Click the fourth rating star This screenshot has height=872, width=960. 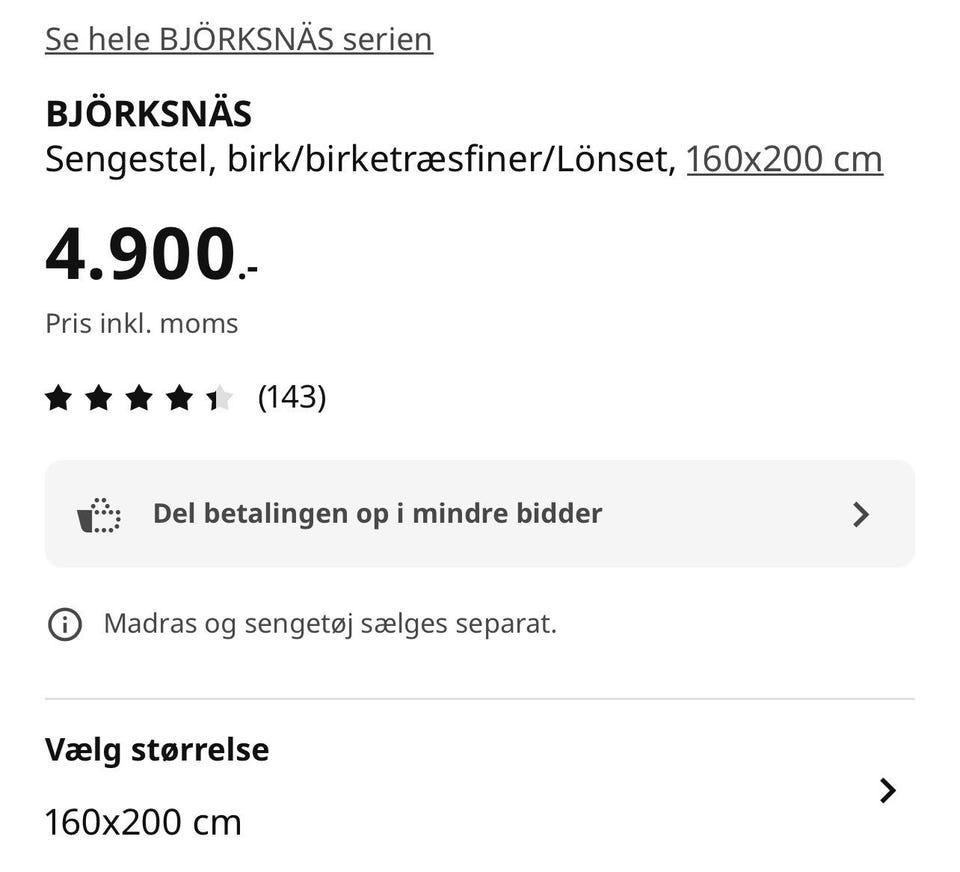(x=179, y=399)
